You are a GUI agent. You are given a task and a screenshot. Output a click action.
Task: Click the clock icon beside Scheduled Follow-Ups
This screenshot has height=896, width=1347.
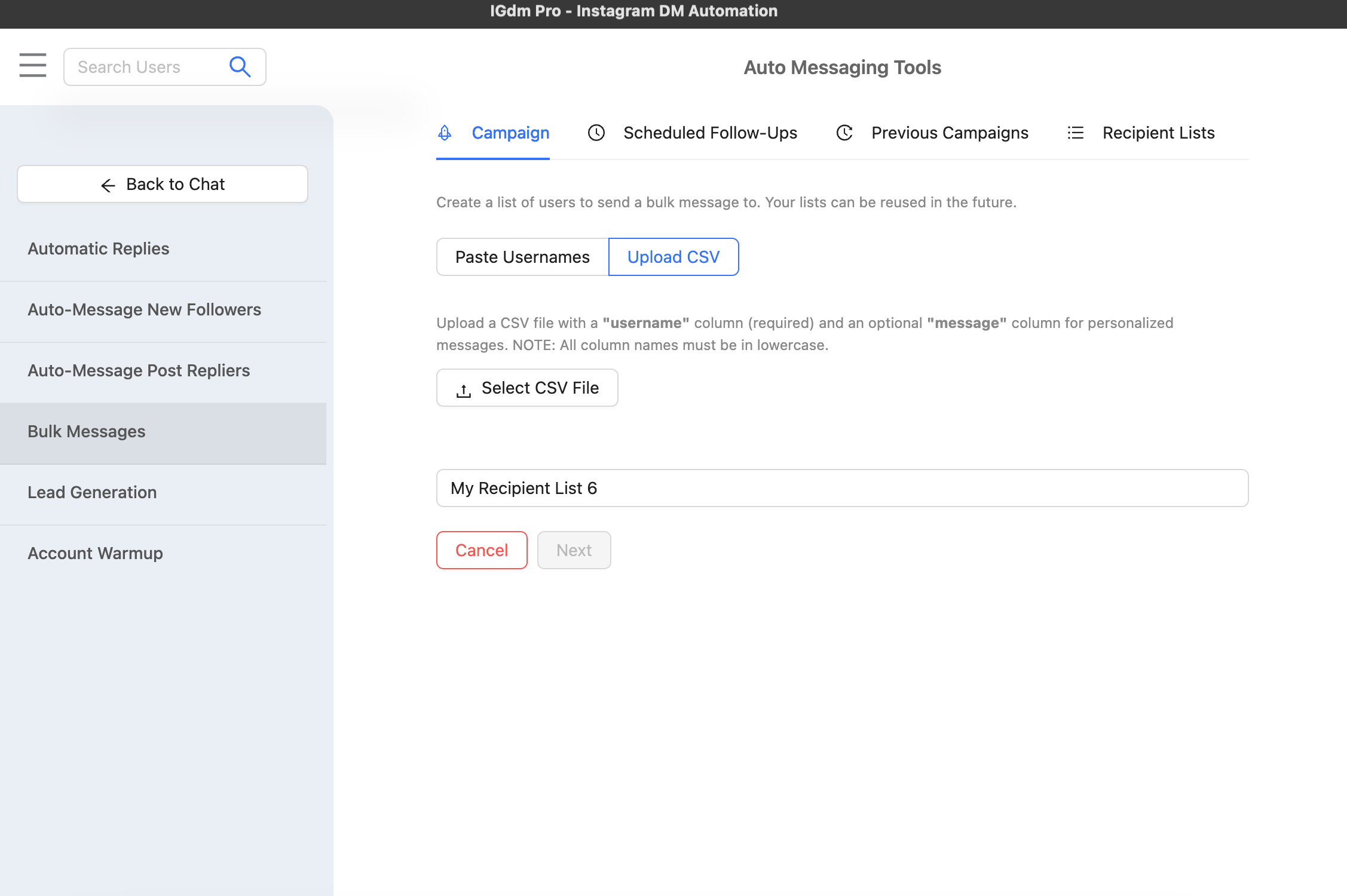pos(596,133)
